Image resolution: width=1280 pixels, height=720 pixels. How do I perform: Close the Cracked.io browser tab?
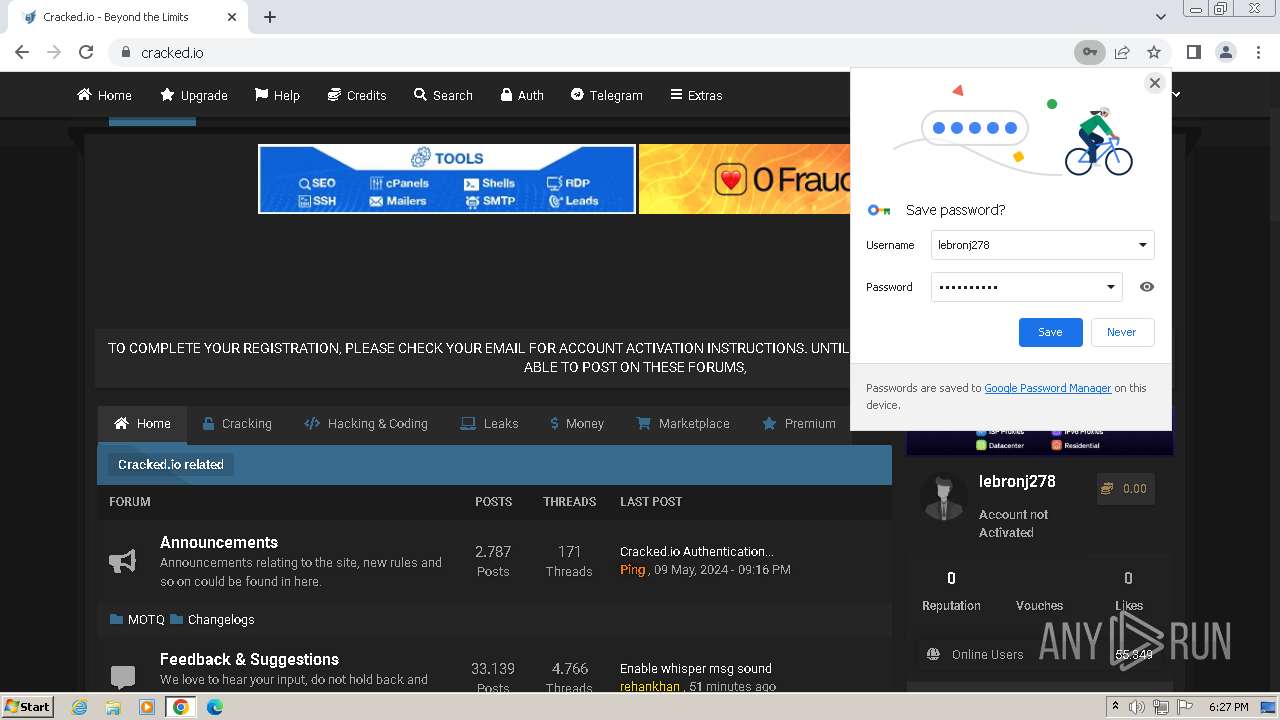(232, 17)
